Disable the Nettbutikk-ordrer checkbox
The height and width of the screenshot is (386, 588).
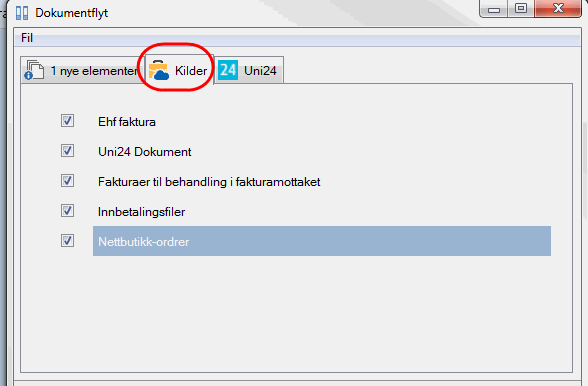pos(68,241)
